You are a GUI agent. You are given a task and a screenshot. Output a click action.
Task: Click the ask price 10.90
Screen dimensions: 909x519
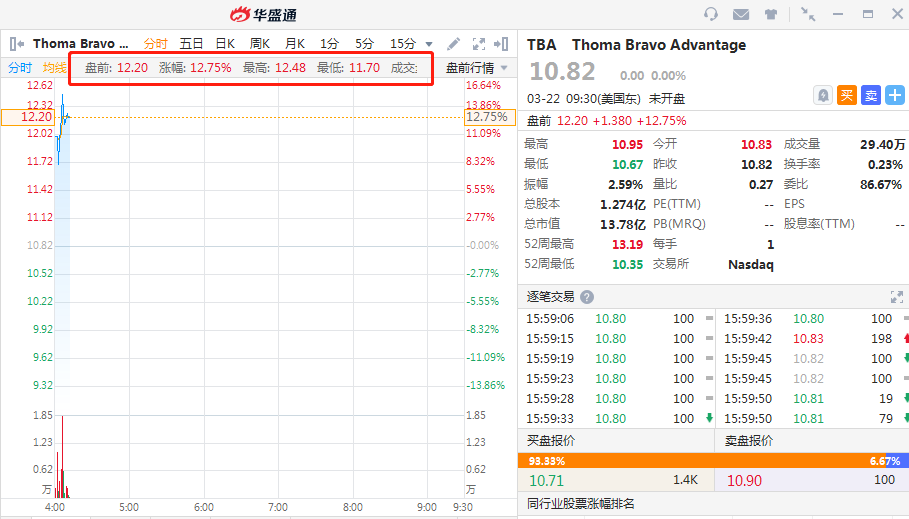[x=744, y=481]
